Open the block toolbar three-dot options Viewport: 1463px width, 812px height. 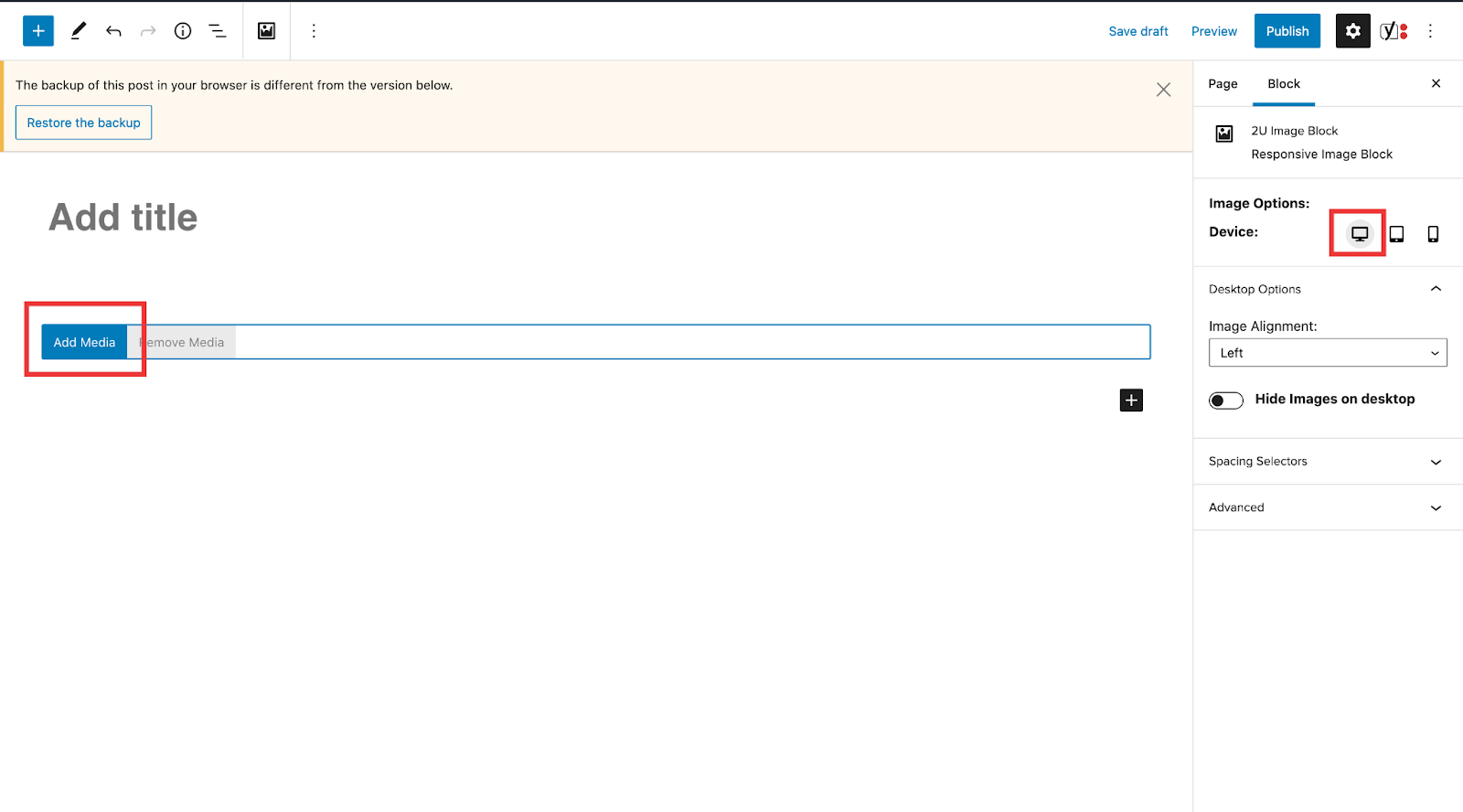314,31
